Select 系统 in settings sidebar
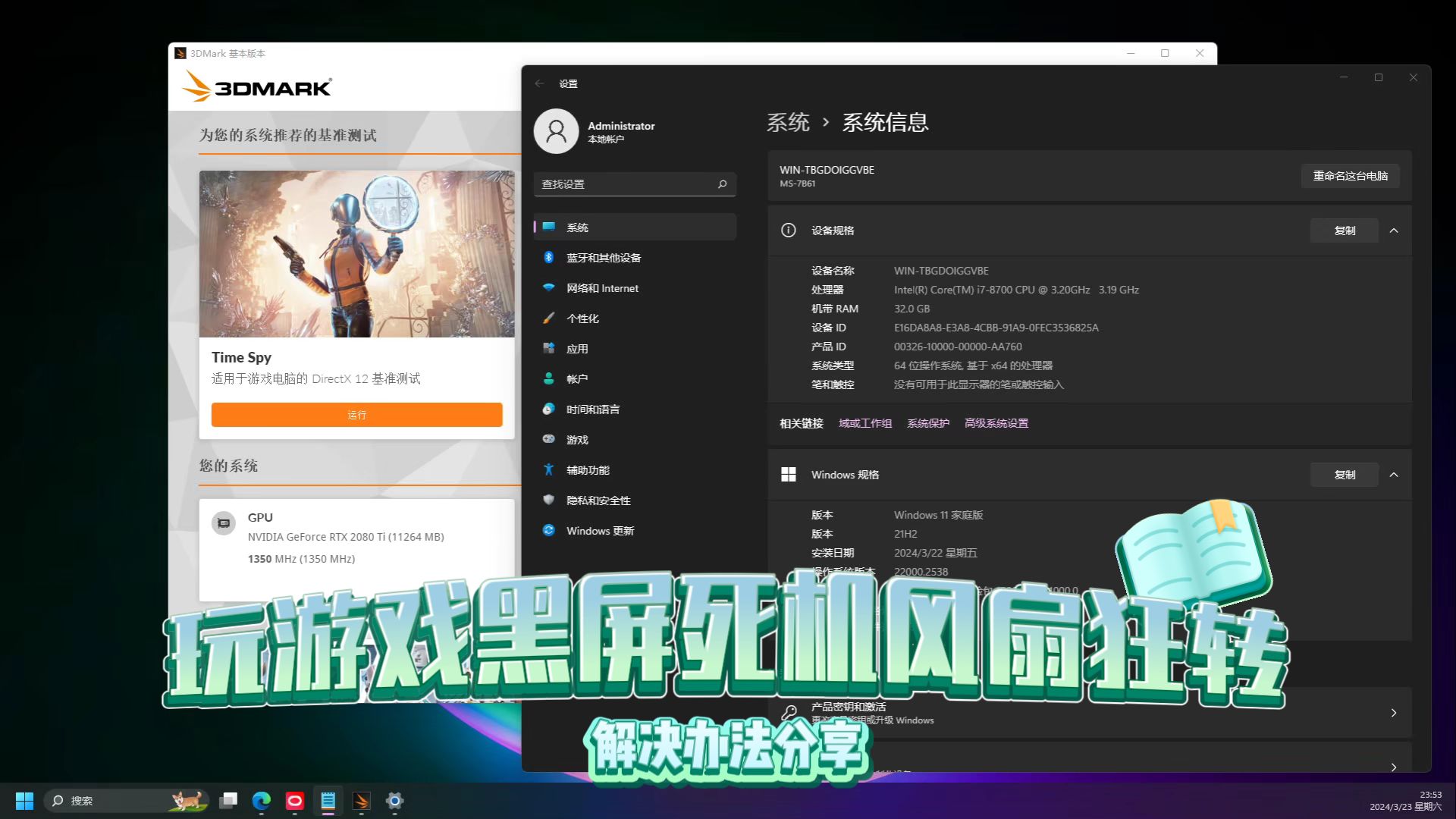Image resolution: width=1456 pixels, height=819 pixels. (x=635, y=227)
